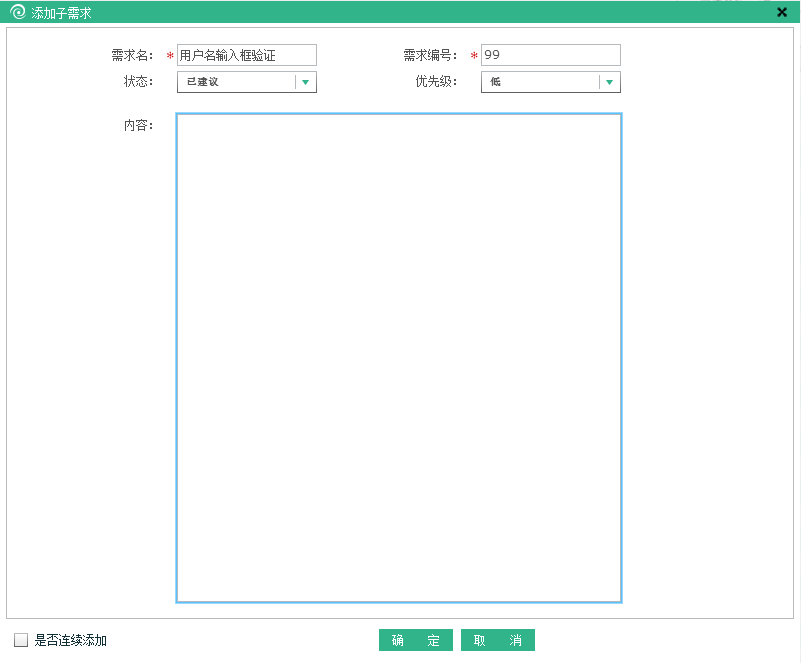The height and width of the screenshot is (663, 801).
Task: Expand the 优先级 dropdown arrow
Action: [x=609, y=82]
